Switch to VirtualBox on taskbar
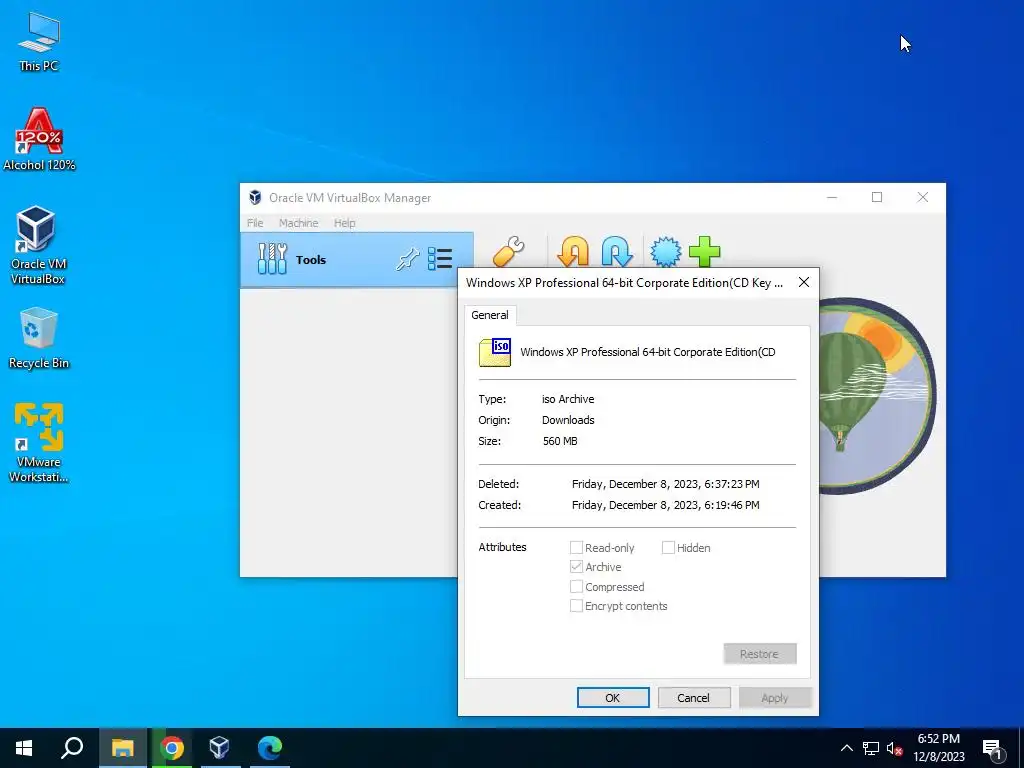 [219, 748]
